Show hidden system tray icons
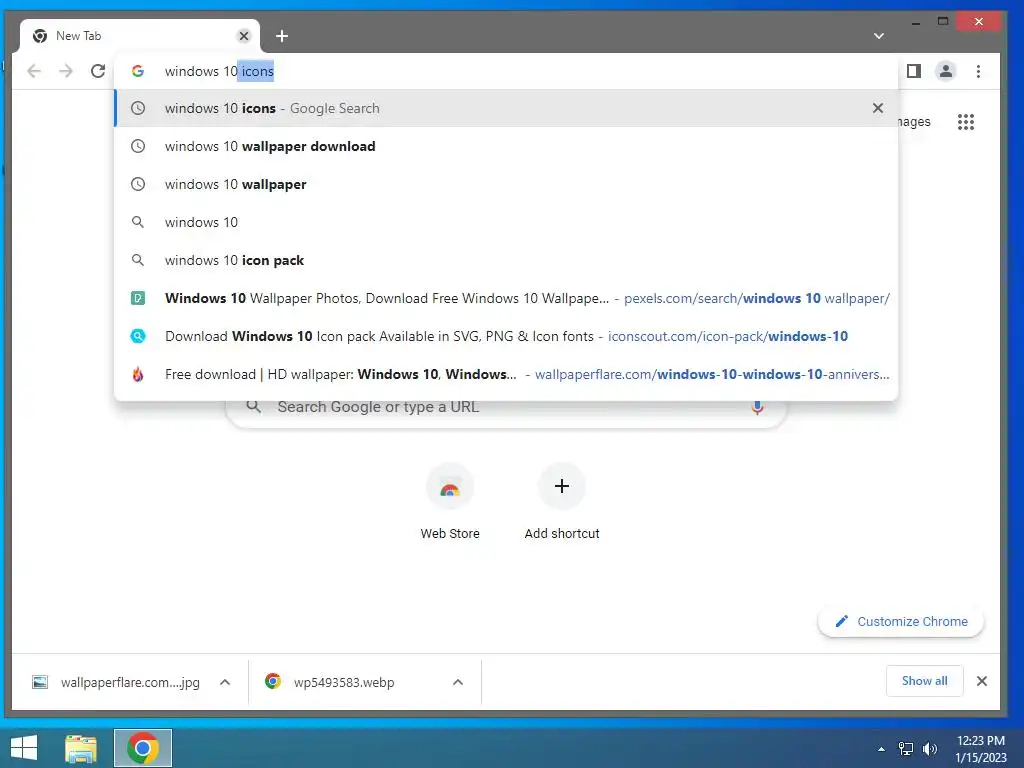The width and height of the screenshot is (1024, 768). [882, 749]
